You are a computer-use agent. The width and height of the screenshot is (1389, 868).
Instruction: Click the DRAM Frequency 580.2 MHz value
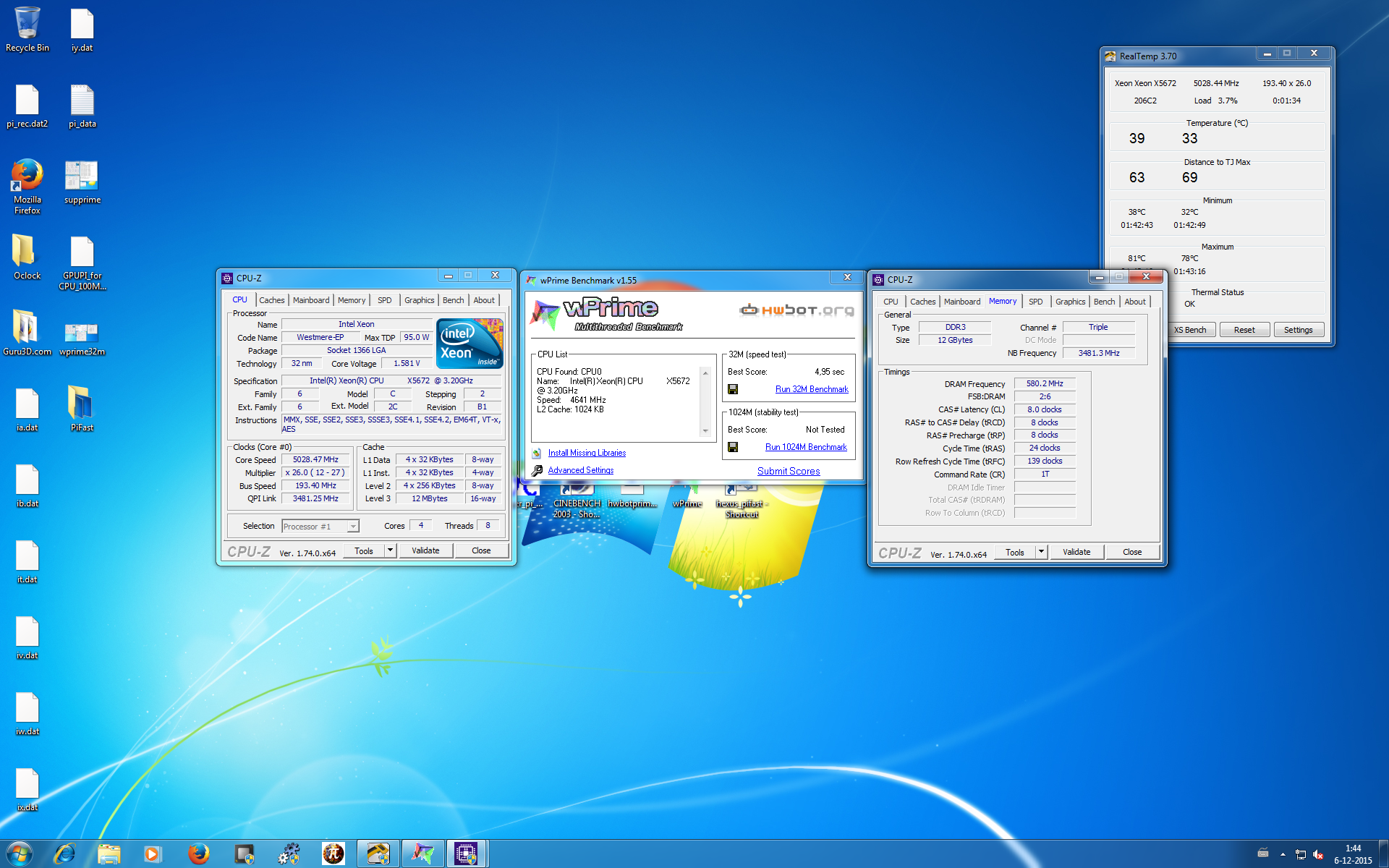[x=1045, y=383]
